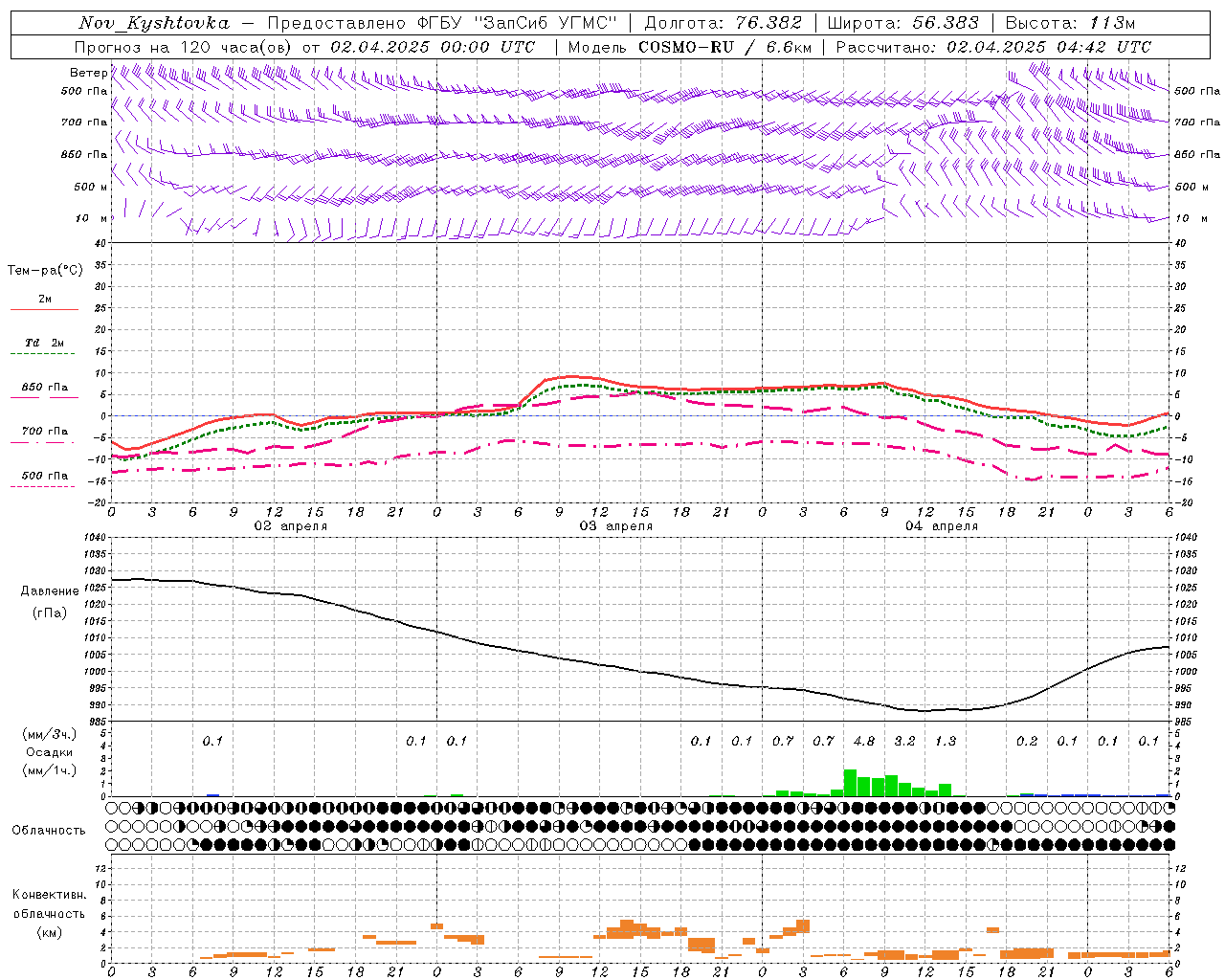This screenshot has width=1225, height=980.
Task: Click the "Тем-ра(°C)" axis label
Action: click(45, 271)
